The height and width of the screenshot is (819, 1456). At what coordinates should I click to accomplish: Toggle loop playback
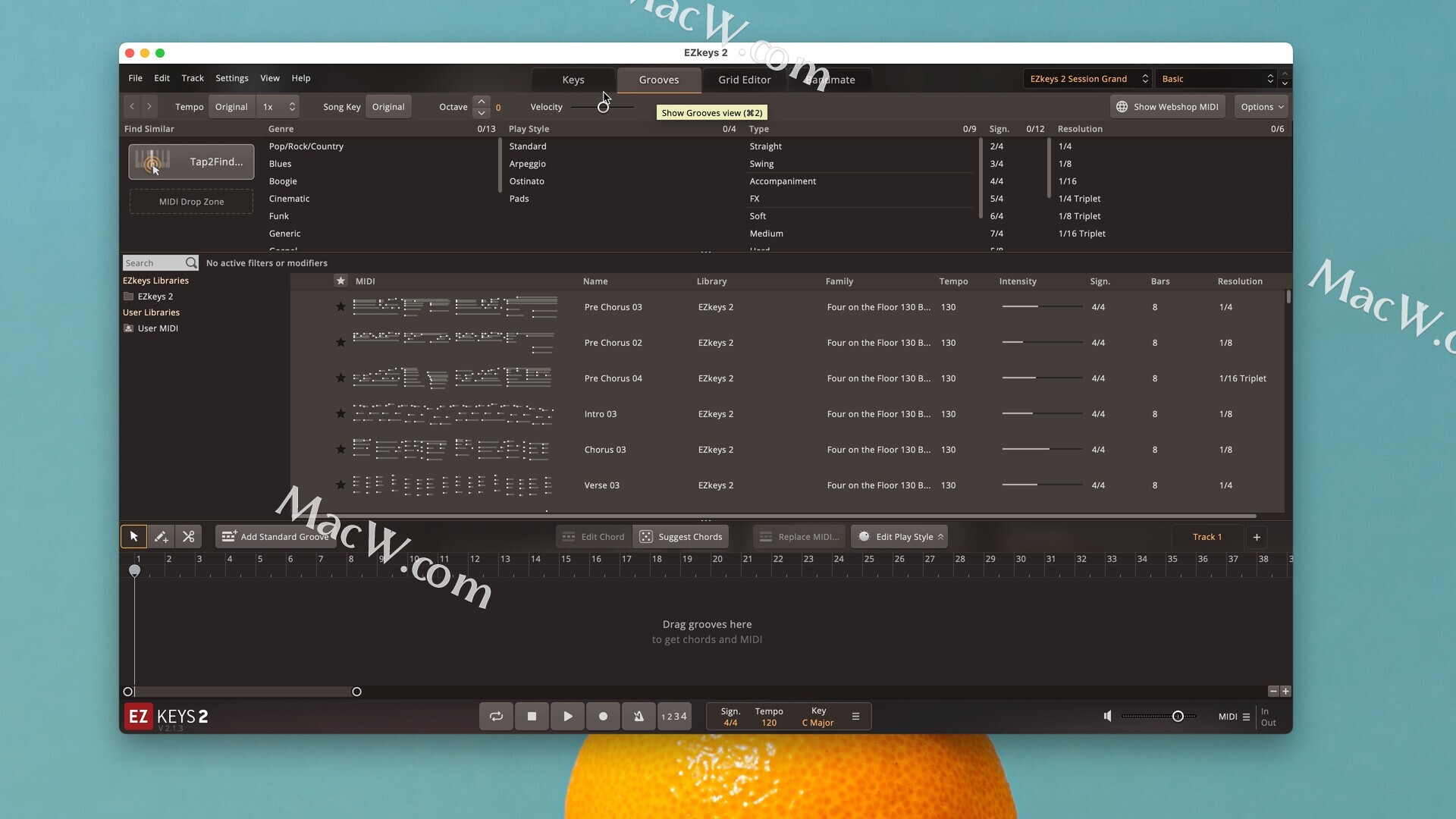click(x=496, y=717)
